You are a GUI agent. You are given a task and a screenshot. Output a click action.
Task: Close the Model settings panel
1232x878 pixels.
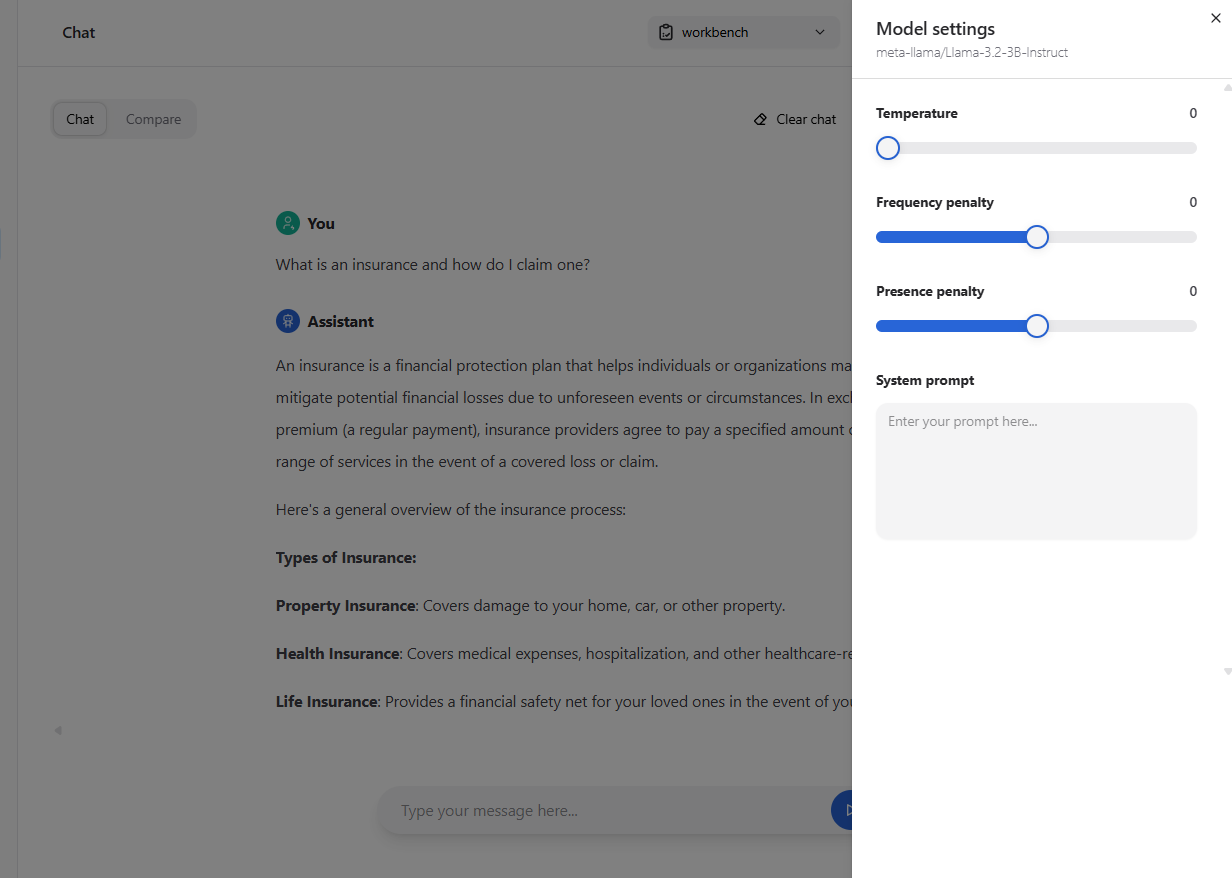coord(1215,18)
